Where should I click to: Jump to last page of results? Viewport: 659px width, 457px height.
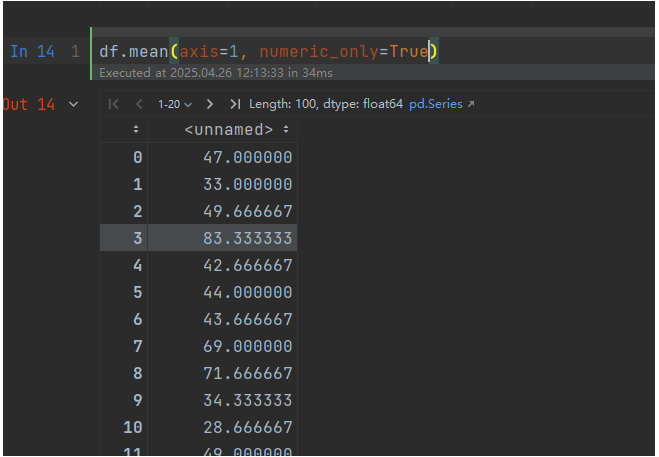(x=235, y=104)
